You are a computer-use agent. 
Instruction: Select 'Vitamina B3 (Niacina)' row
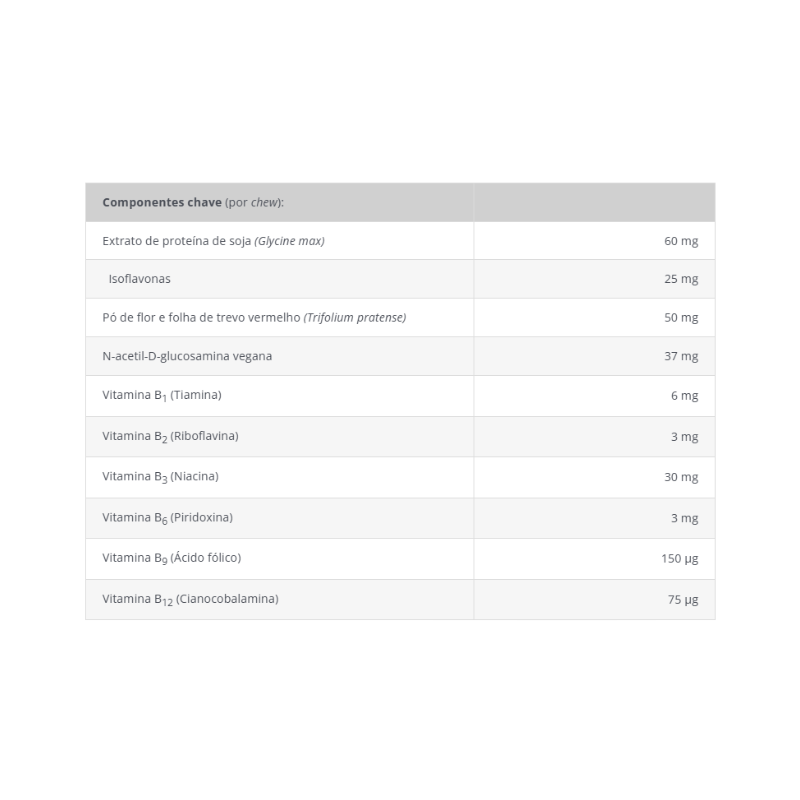coord(160,477)
